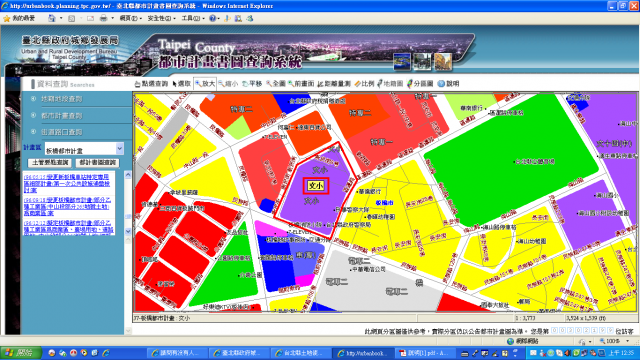Click the second header photo thumbnail
Screen dimensions: 640x360
(x=422, y=61)
